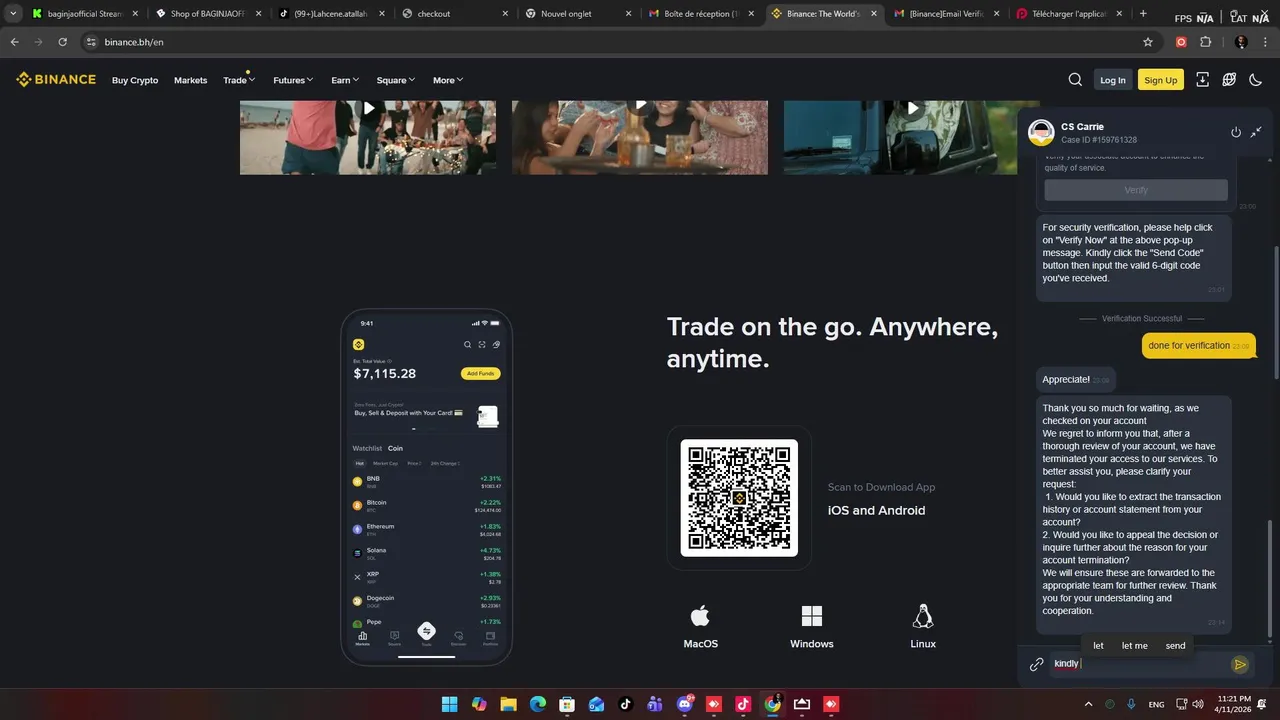Screen dimensions: 1280x720
Task: End chat with the power icon
Action: [1236, 132]
